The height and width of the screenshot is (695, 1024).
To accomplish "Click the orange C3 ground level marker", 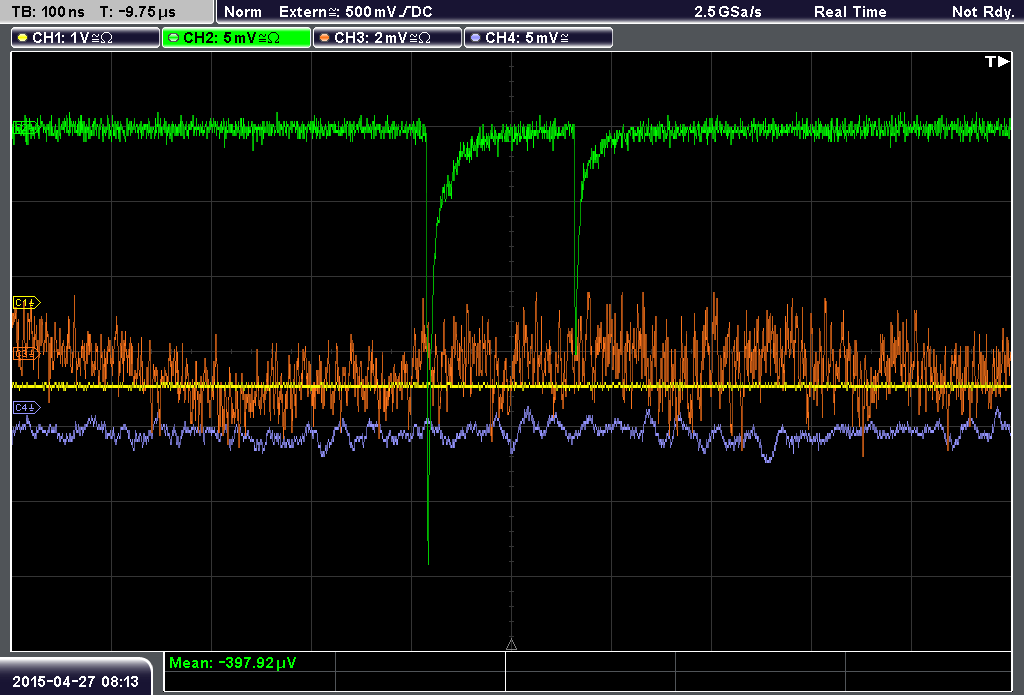I will 26,353.
